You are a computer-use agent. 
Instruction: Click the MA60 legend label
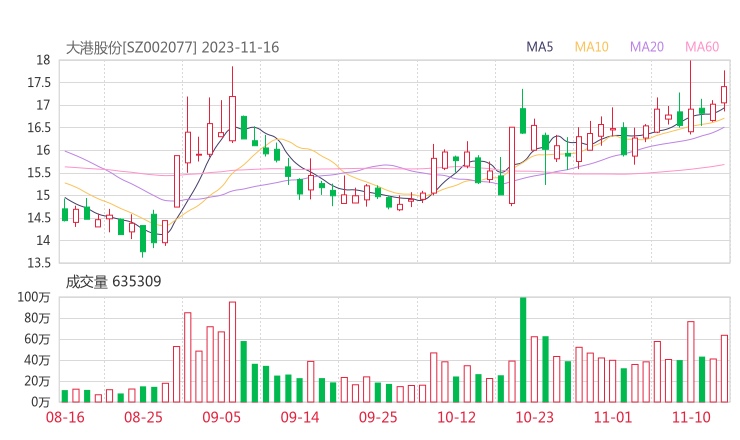702,47
